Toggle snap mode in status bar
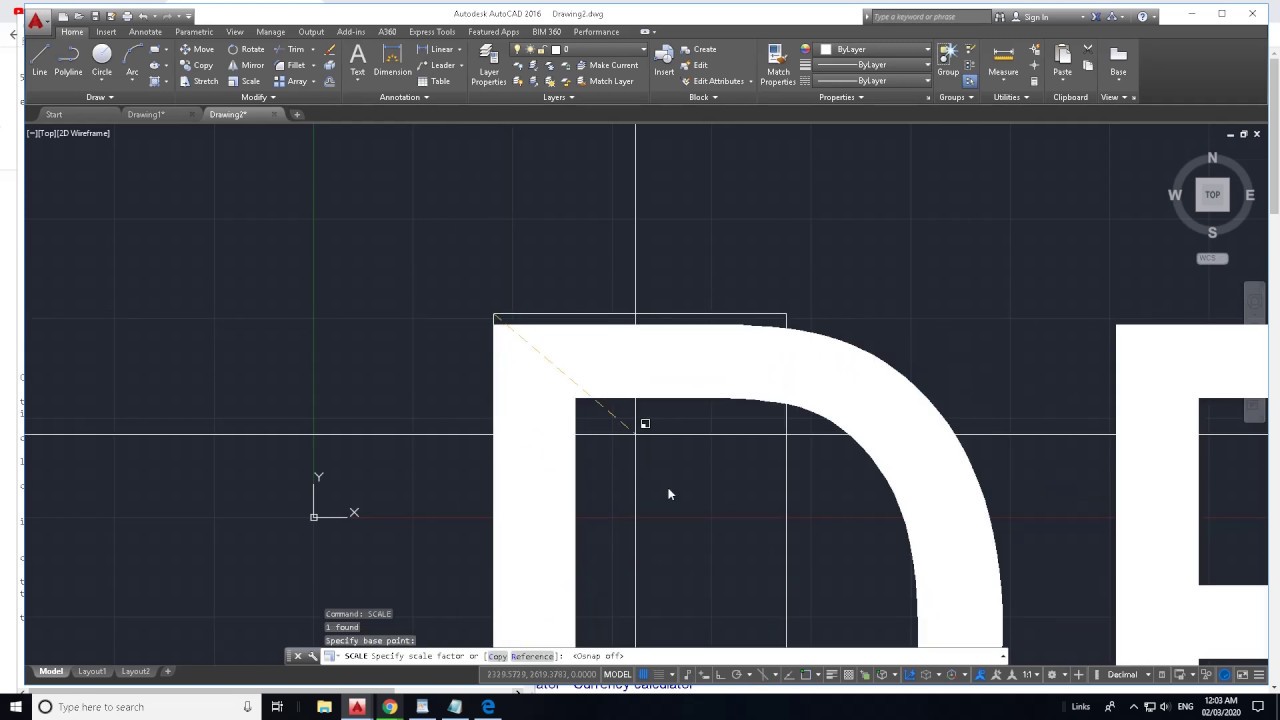This screenshot has width=1280, height=720. [659, 675]
